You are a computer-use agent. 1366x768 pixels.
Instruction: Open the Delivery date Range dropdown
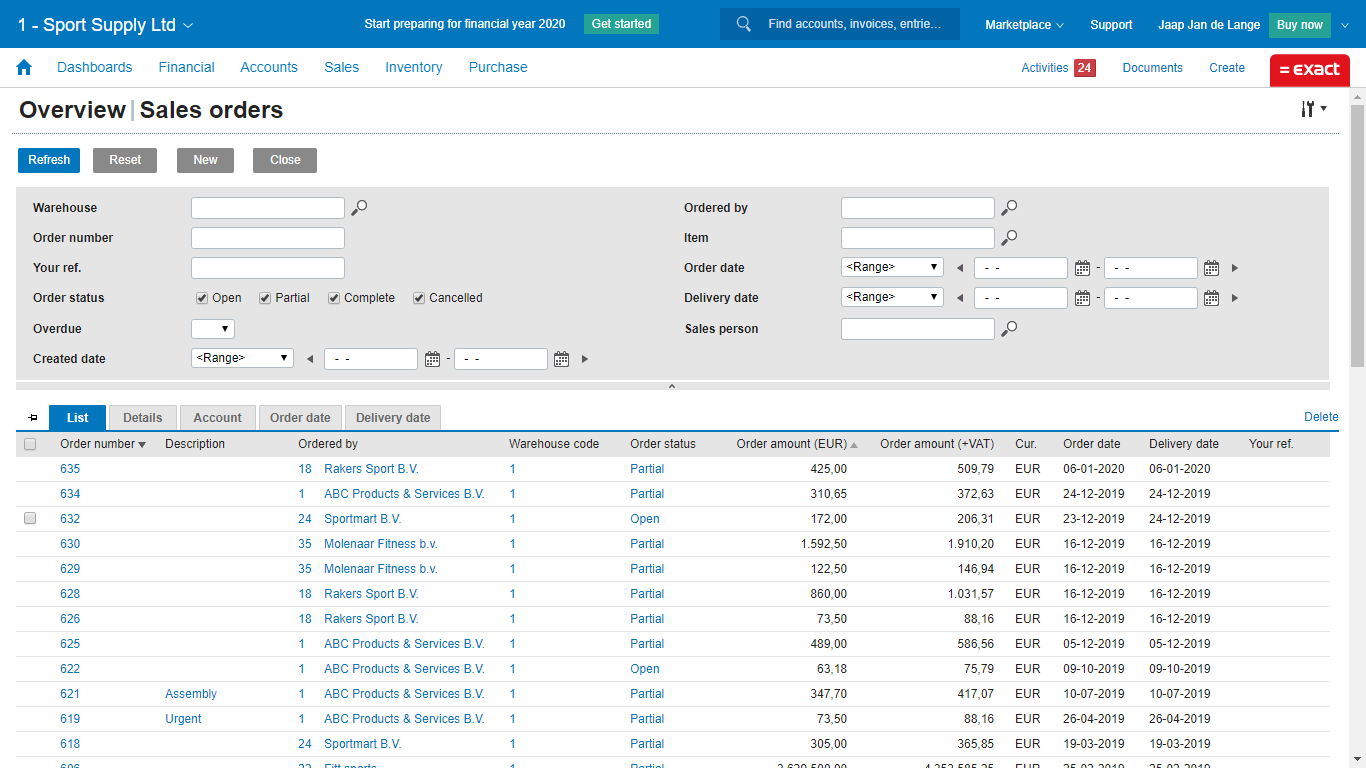pos(892,298)
